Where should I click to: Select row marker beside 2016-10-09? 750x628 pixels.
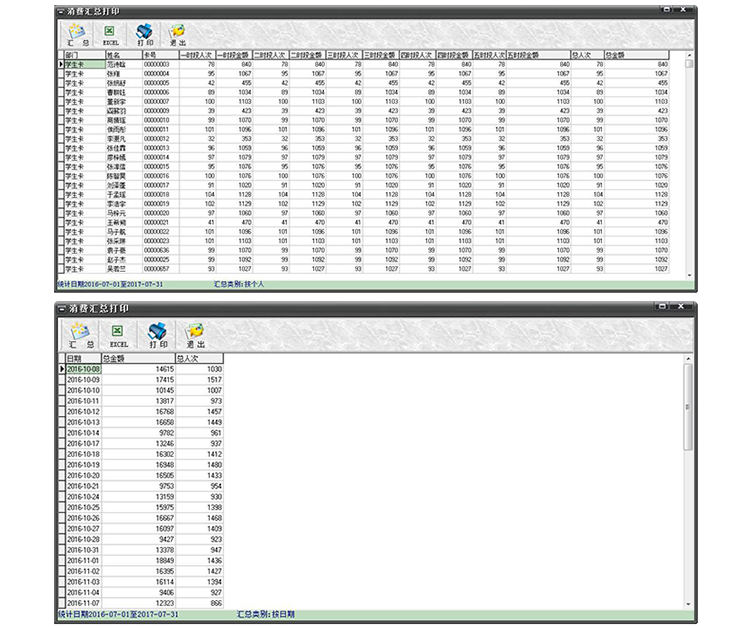coord(61,380)
